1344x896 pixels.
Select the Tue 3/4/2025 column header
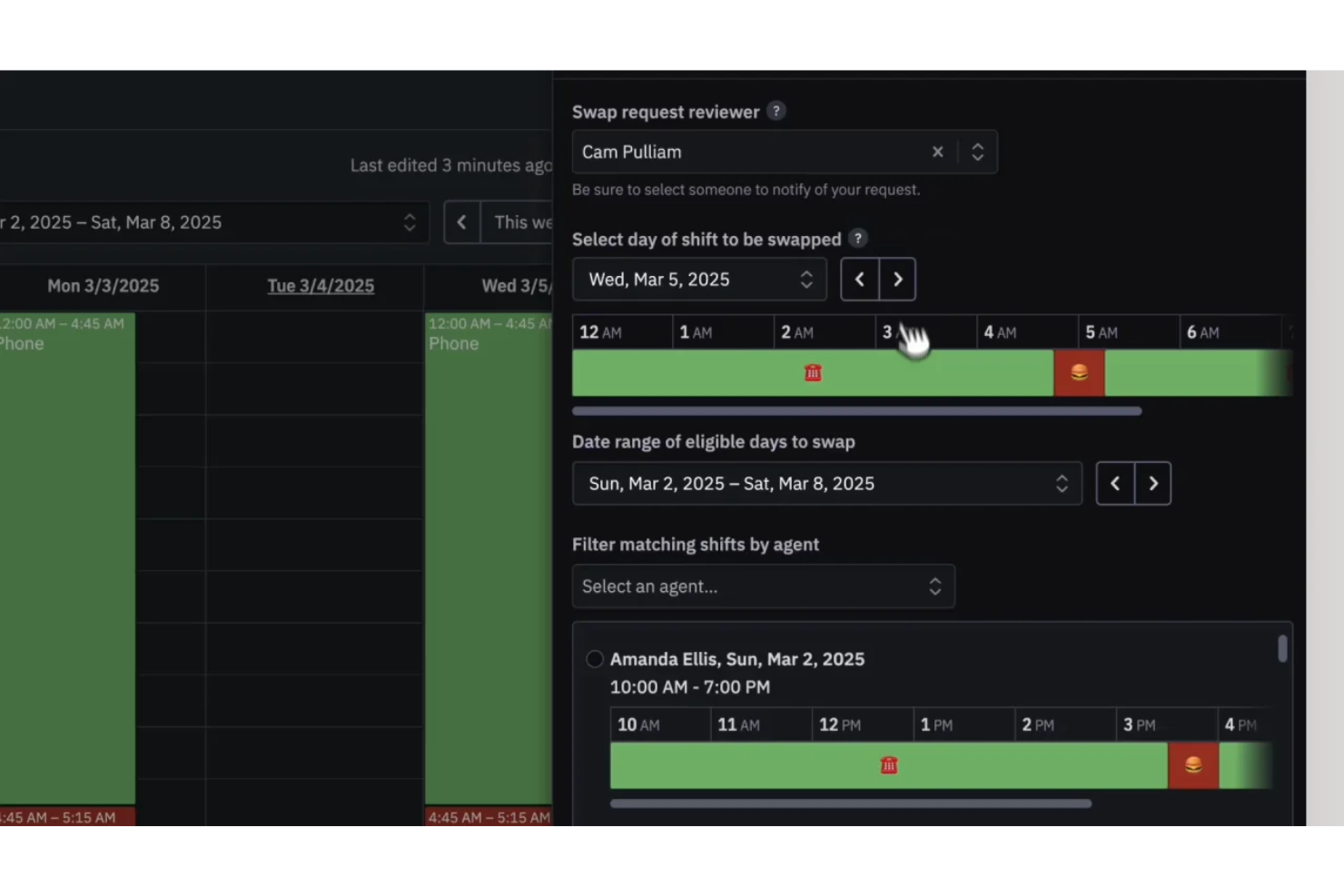(x=321, y=285)
